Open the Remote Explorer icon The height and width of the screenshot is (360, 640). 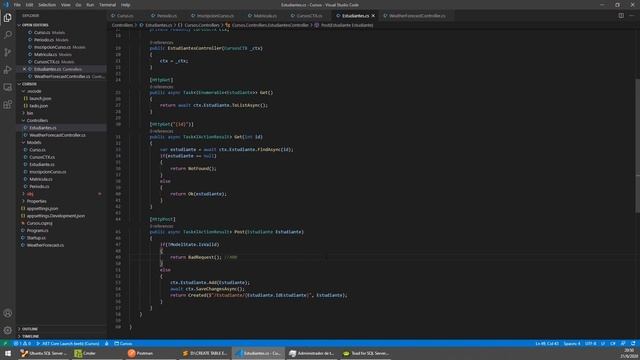pyautogui.click(x=7, y=87)
